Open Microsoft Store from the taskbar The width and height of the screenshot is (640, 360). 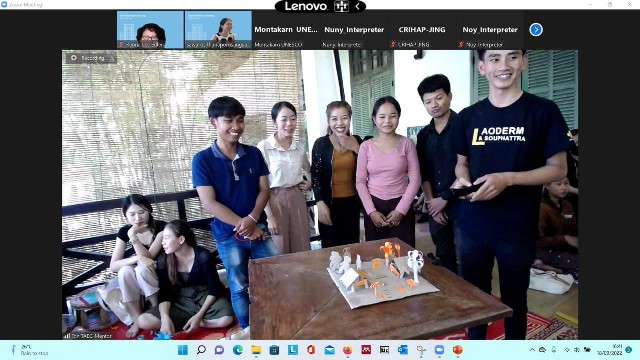coord(274,350)
